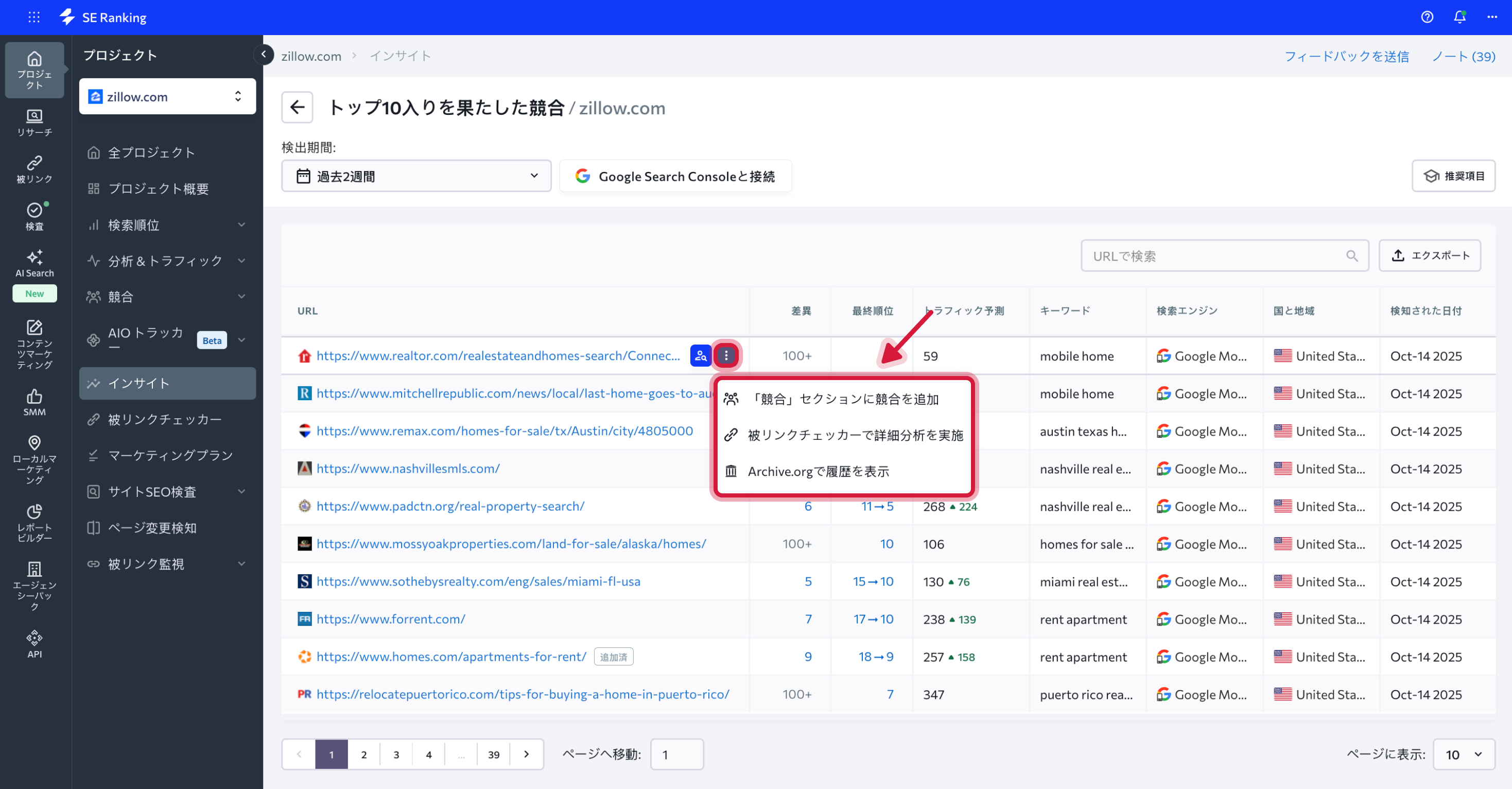Open the rows per page dropdown
The width and height of the screenshot is (1512, 789).
click(1463, 754)
